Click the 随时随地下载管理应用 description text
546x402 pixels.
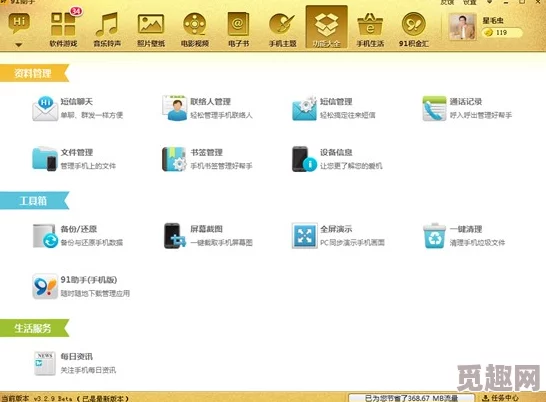[95, 294]
